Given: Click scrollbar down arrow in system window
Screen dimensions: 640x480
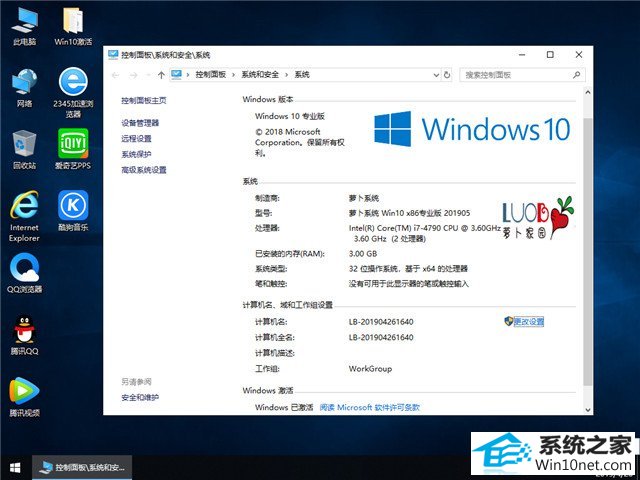Looking at the screenshot, I should point(588,409).
